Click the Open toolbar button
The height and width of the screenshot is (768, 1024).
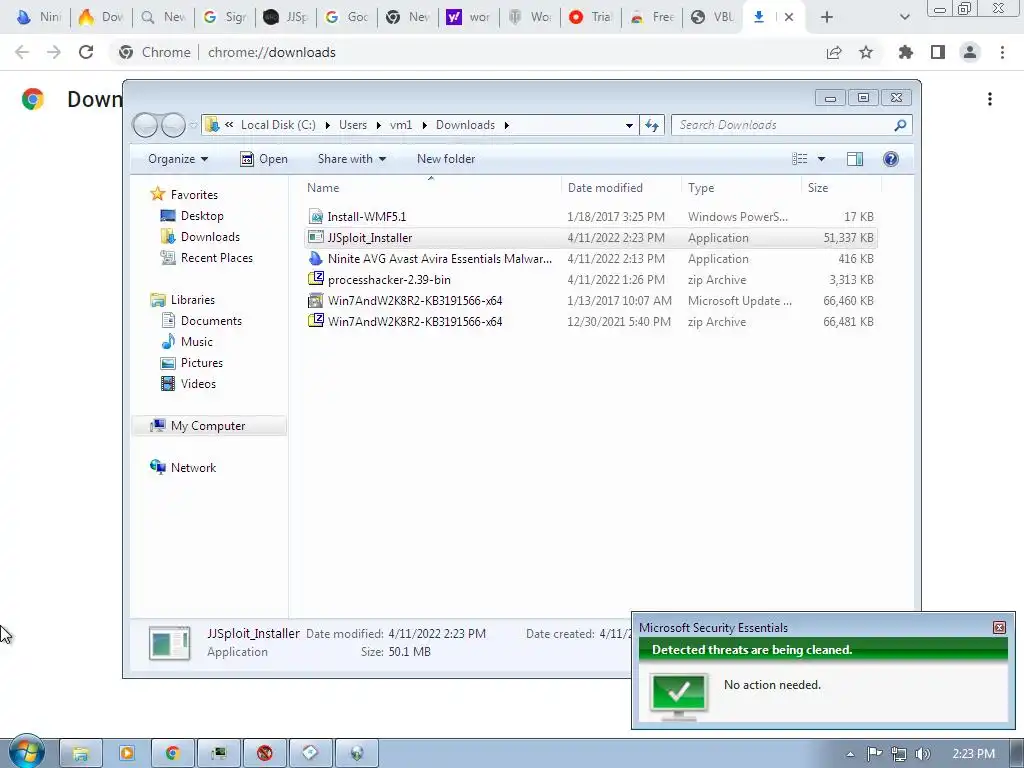click(x=264, y=159)
